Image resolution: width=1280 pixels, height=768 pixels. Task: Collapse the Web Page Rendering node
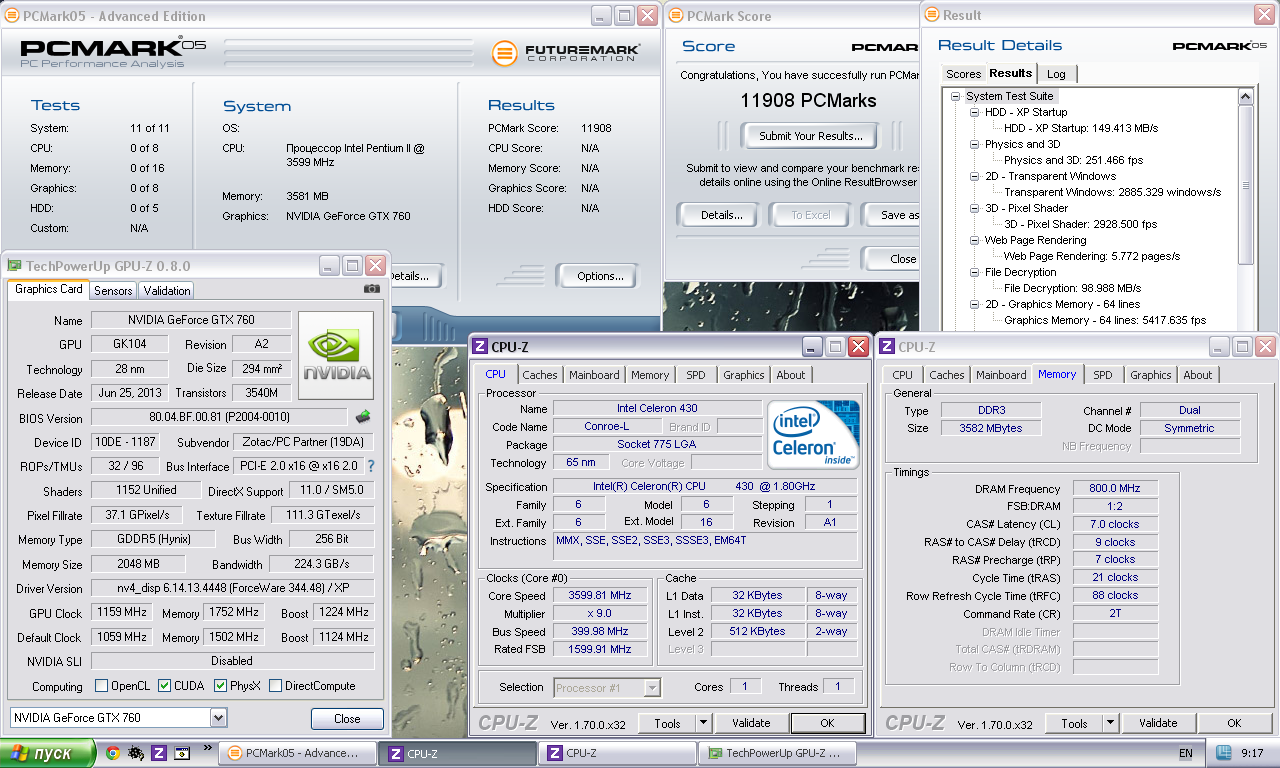[x=974, y=240]
